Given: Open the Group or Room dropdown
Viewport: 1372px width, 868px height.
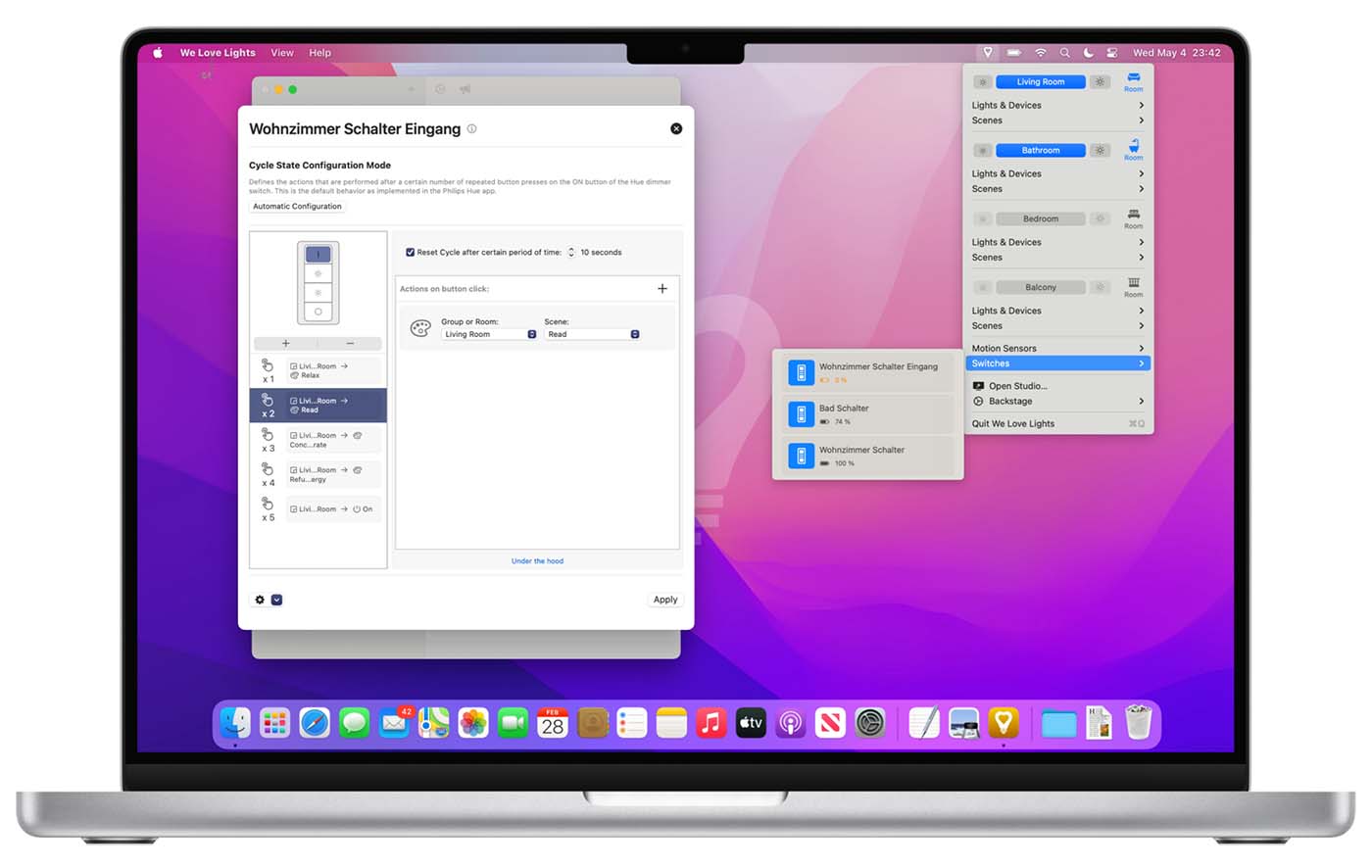Looking at the screenshot, I should [488, 335].
